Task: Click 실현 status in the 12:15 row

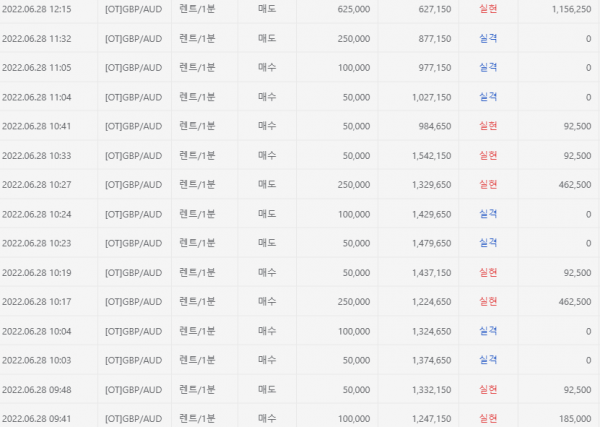Action: pyautogui.click(x=489, y=10)
